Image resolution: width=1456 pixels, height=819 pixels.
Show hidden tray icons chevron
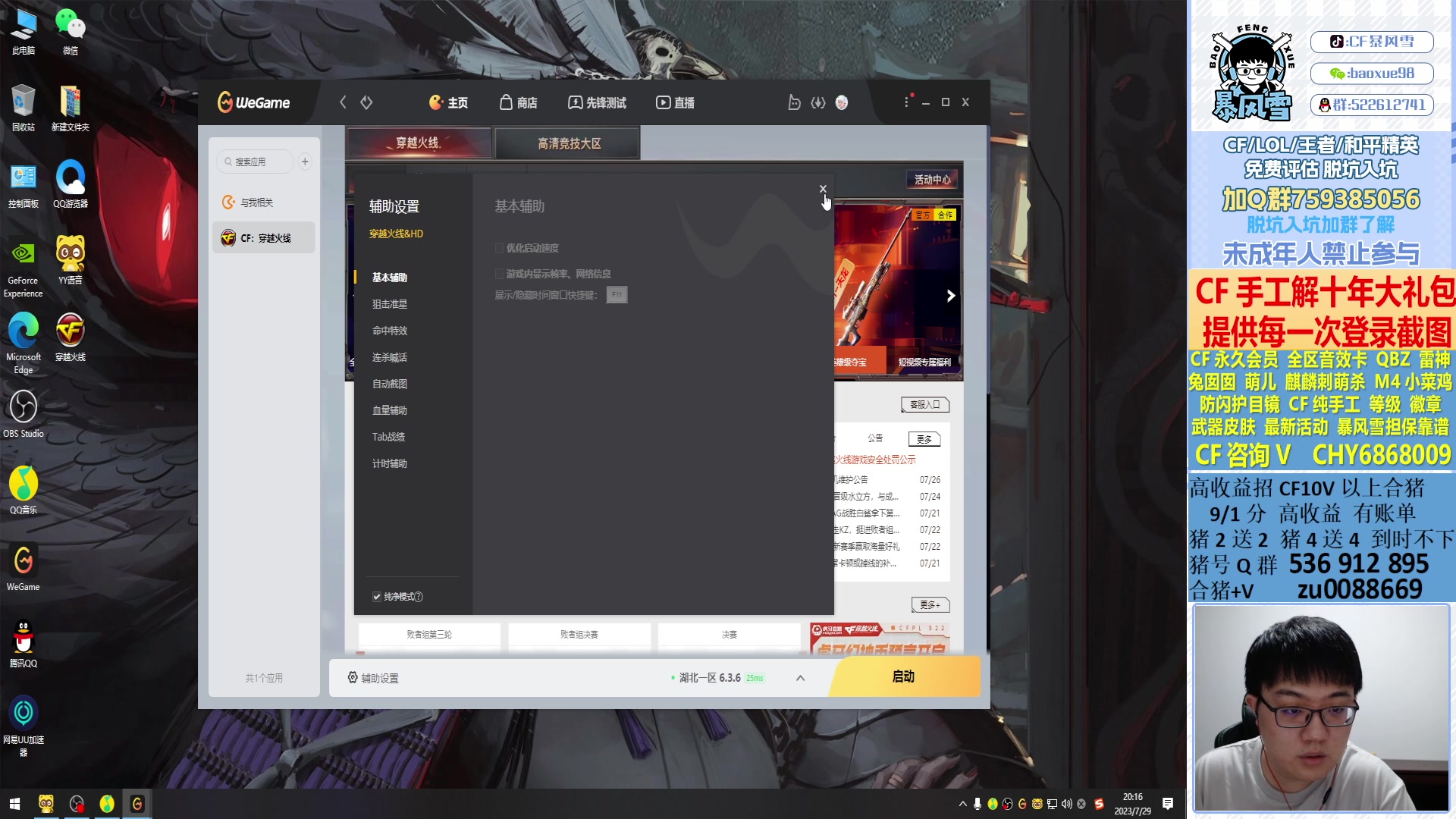point(963,804)
